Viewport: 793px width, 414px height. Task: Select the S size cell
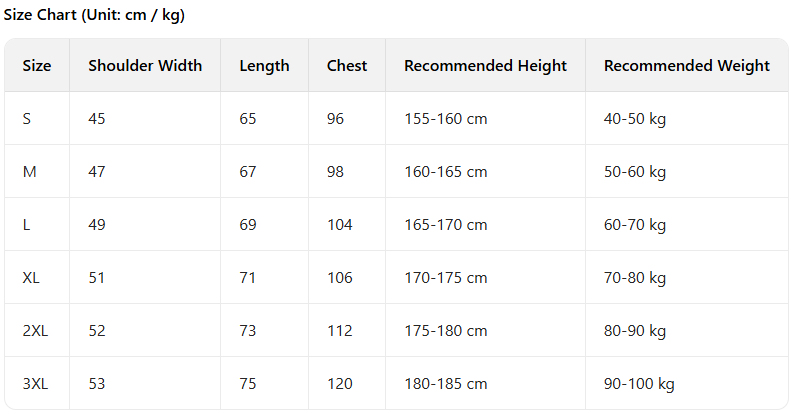tap(27, 119)
